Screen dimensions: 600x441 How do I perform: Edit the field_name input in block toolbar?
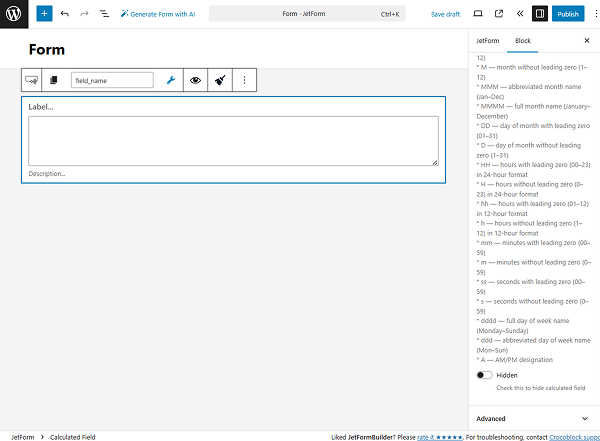point(112,80)
